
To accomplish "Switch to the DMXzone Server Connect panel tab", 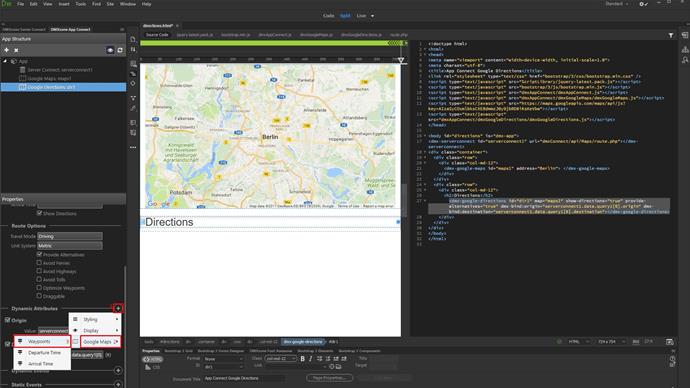I will pyautogui.click(x=24, y=29).
